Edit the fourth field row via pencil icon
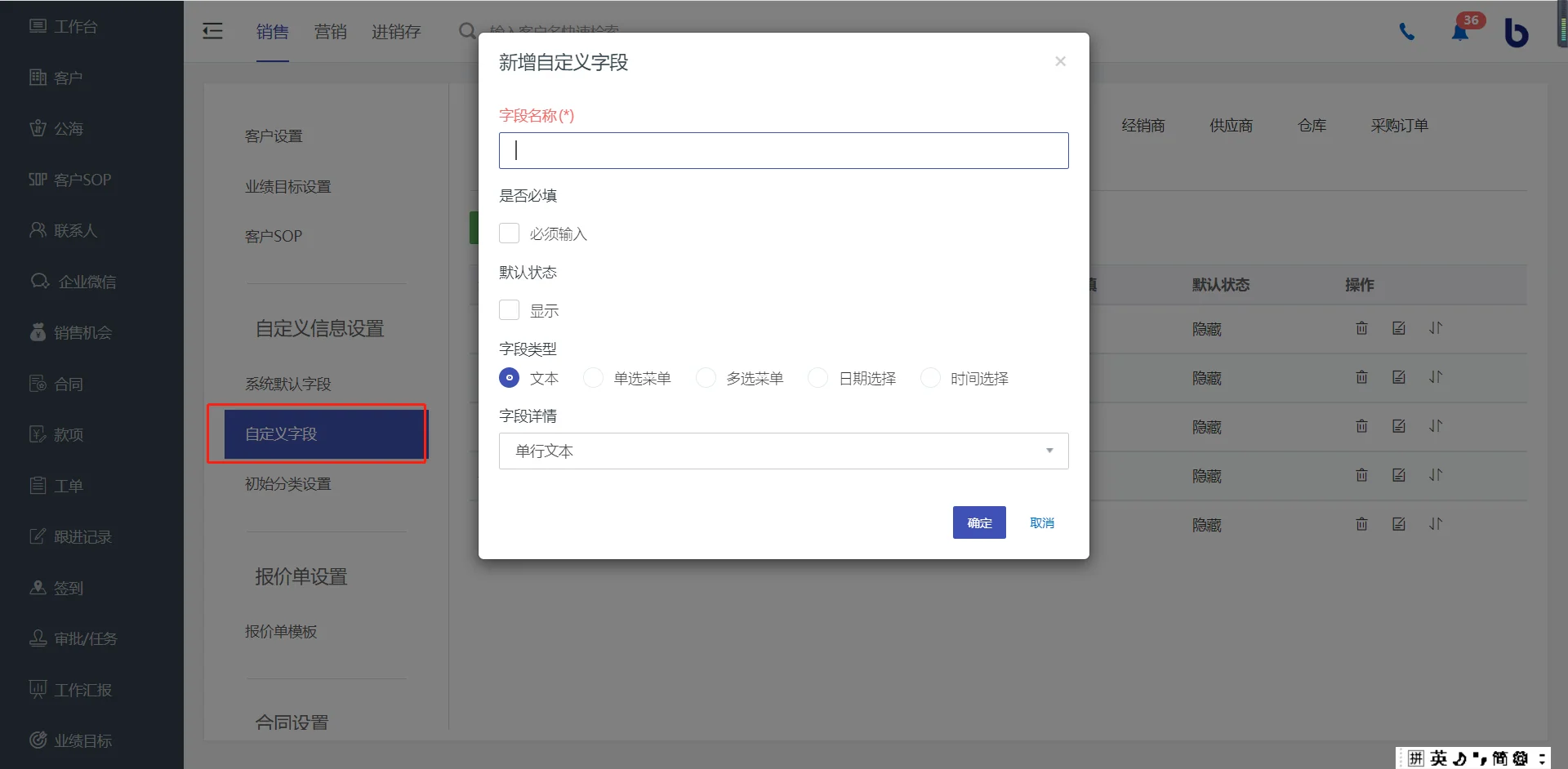 tap(1399, 475)
